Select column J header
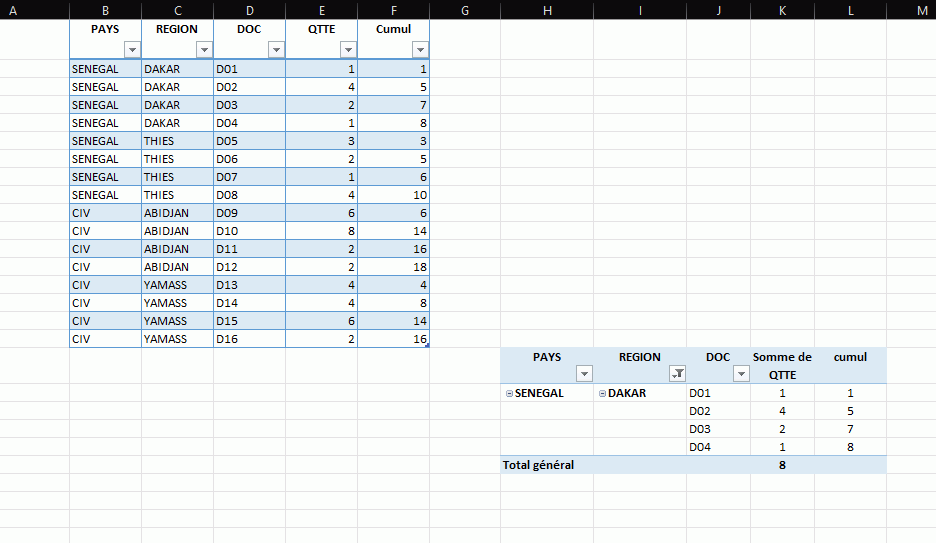936x543 pixels. 719,10
